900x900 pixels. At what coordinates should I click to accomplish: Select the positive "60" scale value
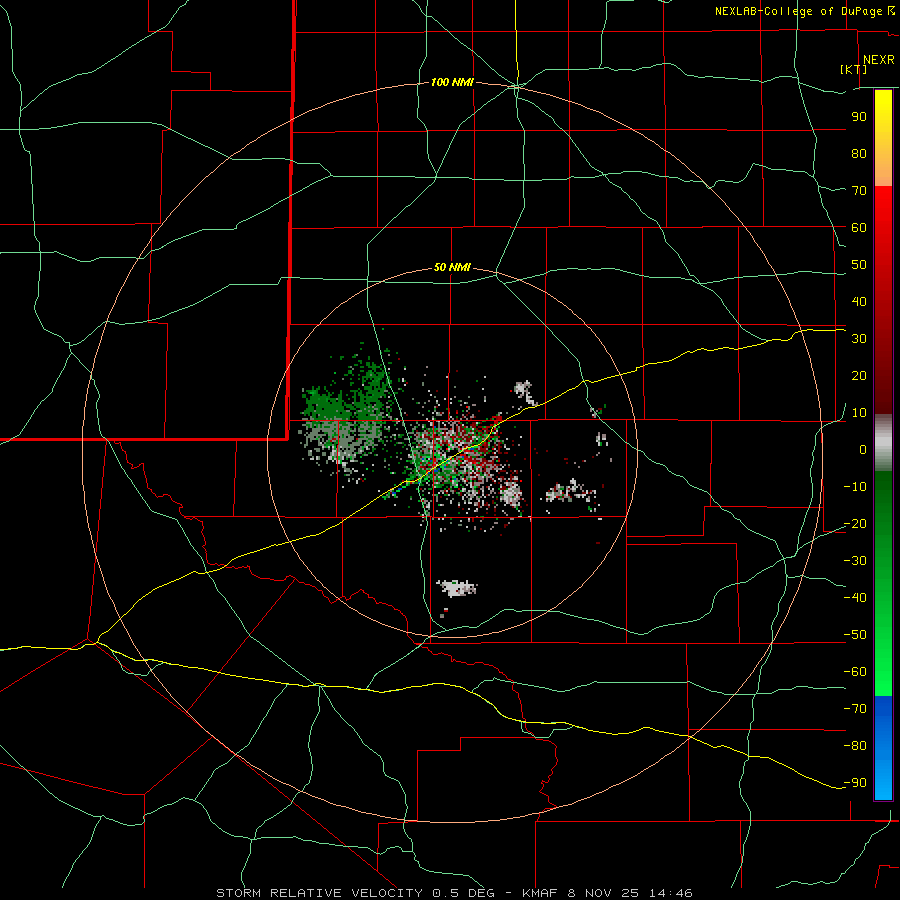pyautogui.click(x=859, y=228)
